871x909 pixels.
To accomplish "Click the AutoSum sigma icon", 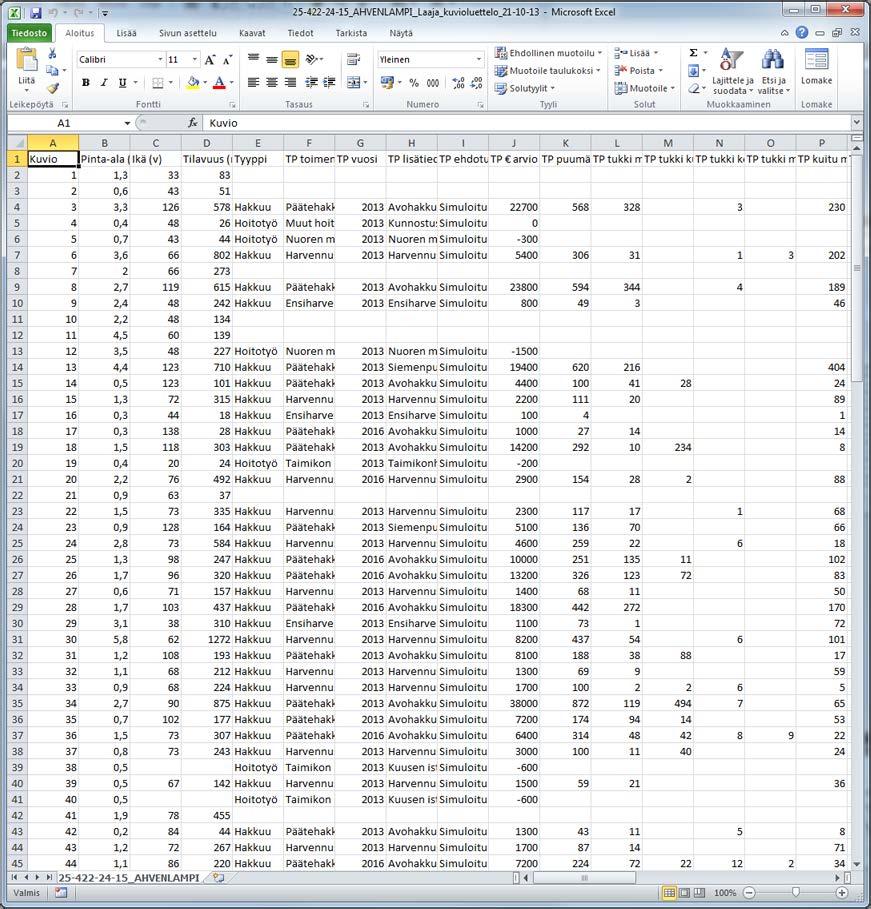I will point(694,53).
